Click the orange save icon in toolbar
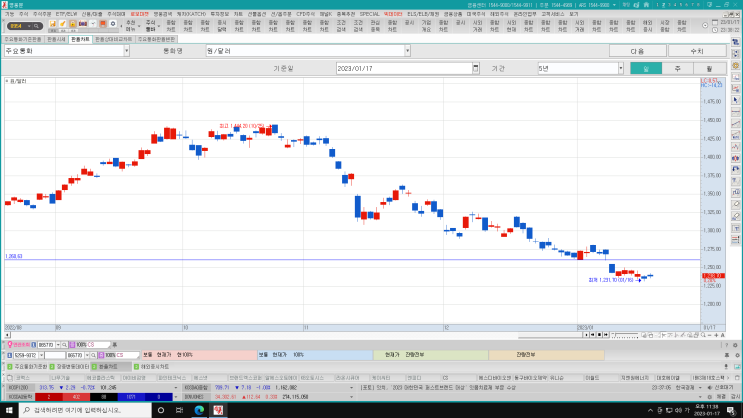 (x=53, y=24)
